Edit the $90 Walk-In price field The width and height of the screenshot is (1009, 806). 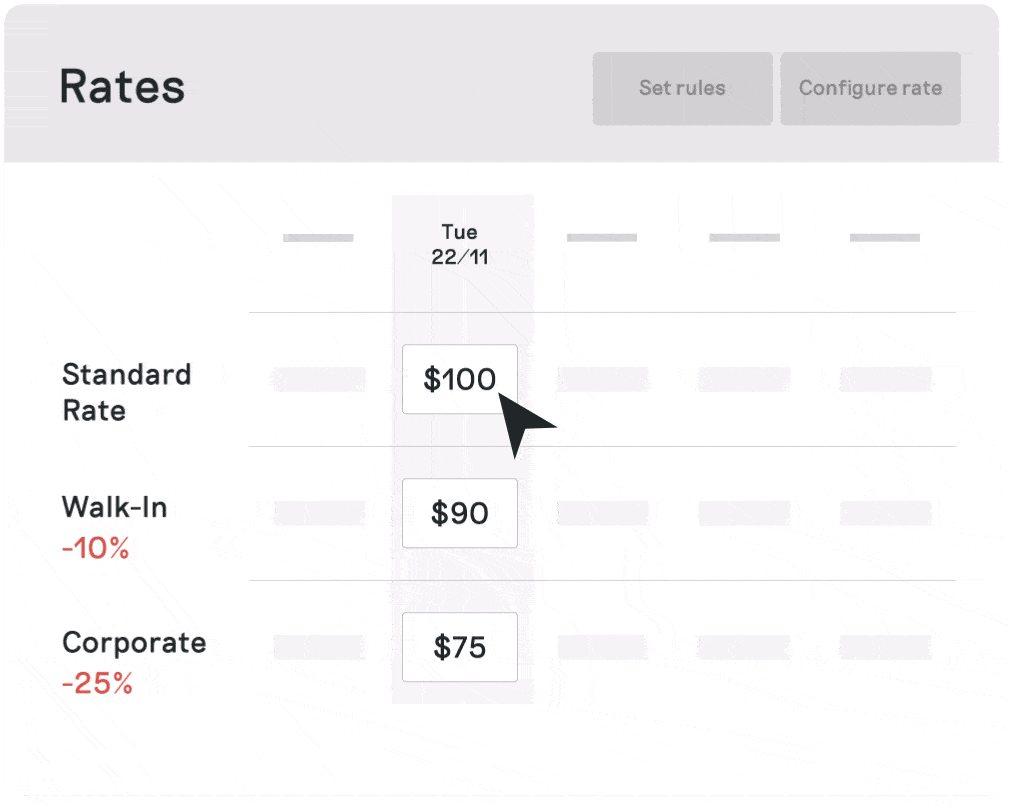click(459, 513)
